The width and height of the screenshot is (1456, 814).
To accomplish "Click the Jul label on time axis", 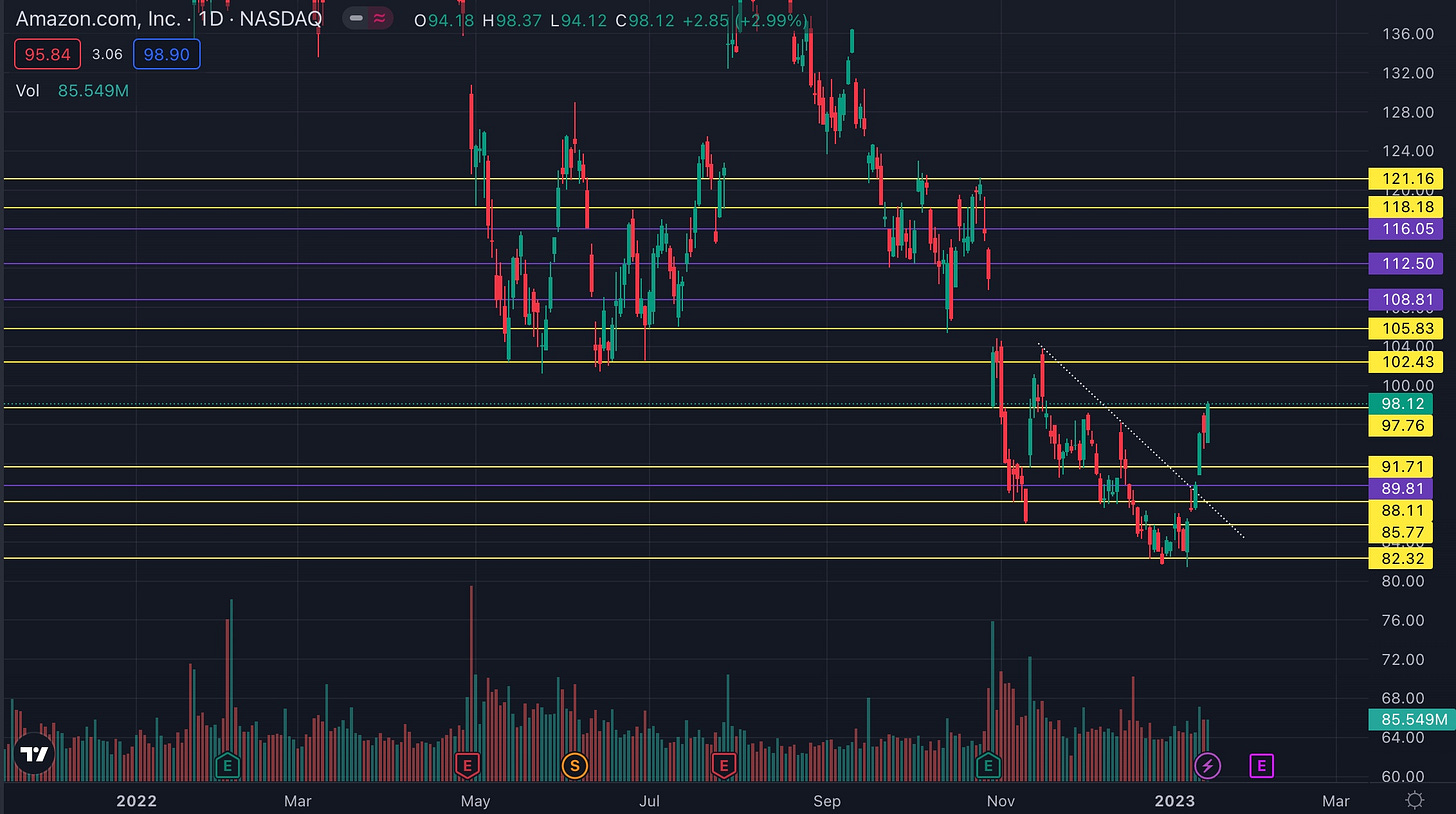I will point(650,801).
